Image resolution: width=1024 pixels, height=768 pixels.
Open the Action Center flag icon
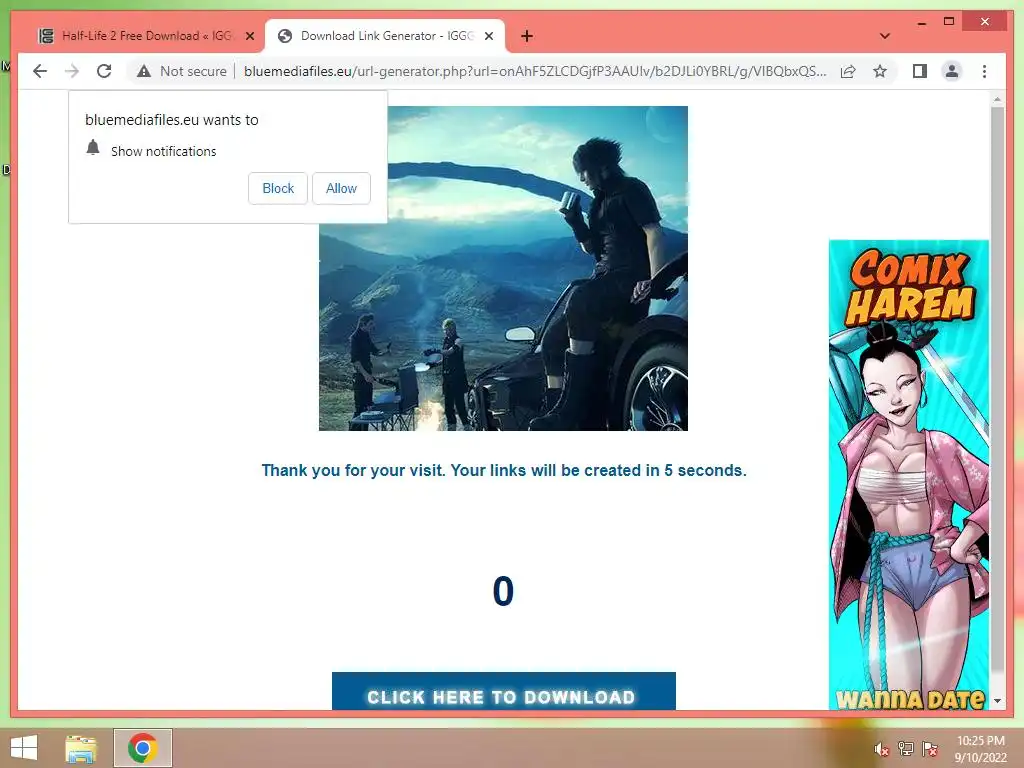click(x=930, y=748)
